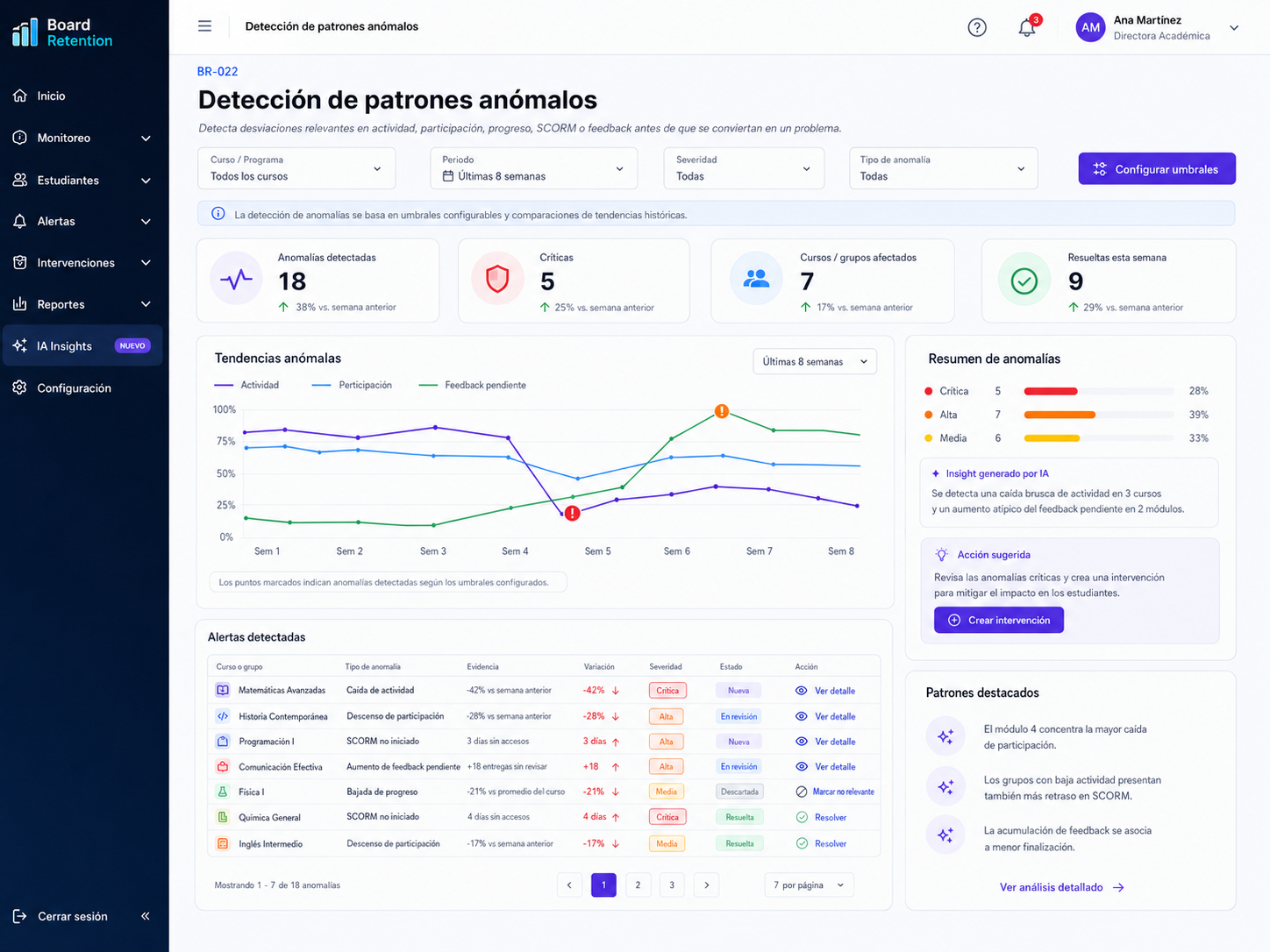Screen dimensions: 1270x952
Task: Click the Resolver check icon for Química General
Action: [x=802, y=817]
